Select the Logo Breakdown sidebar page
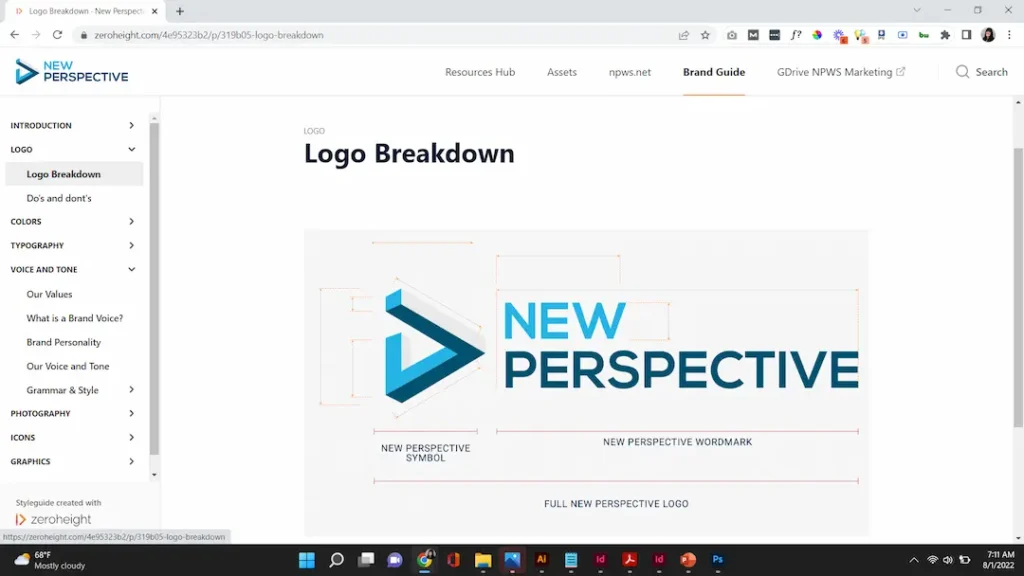1024x576 pixels. 74,174
